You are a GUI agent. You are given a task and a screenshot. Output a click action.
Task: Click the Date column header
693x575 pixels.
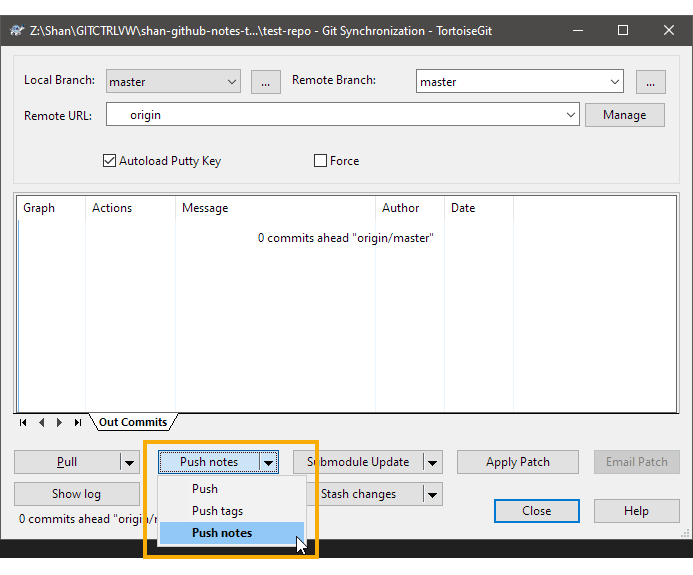coord(479,208)
